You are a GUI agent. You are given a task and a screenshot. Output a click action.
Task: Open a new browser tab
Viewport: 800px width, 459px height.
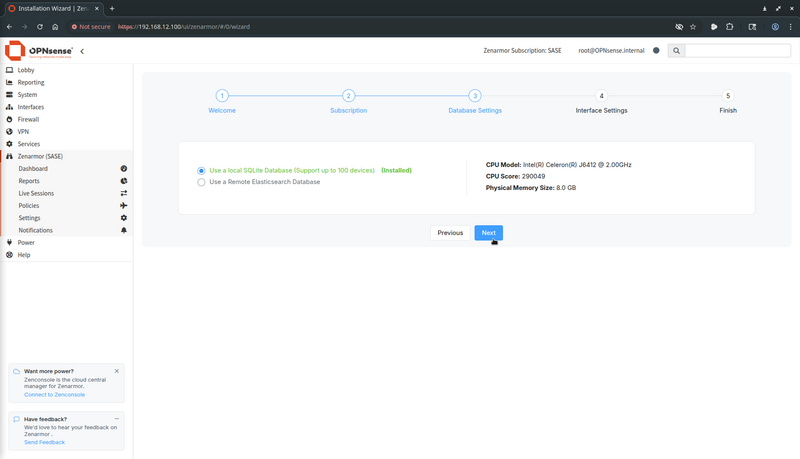point(112,8)
